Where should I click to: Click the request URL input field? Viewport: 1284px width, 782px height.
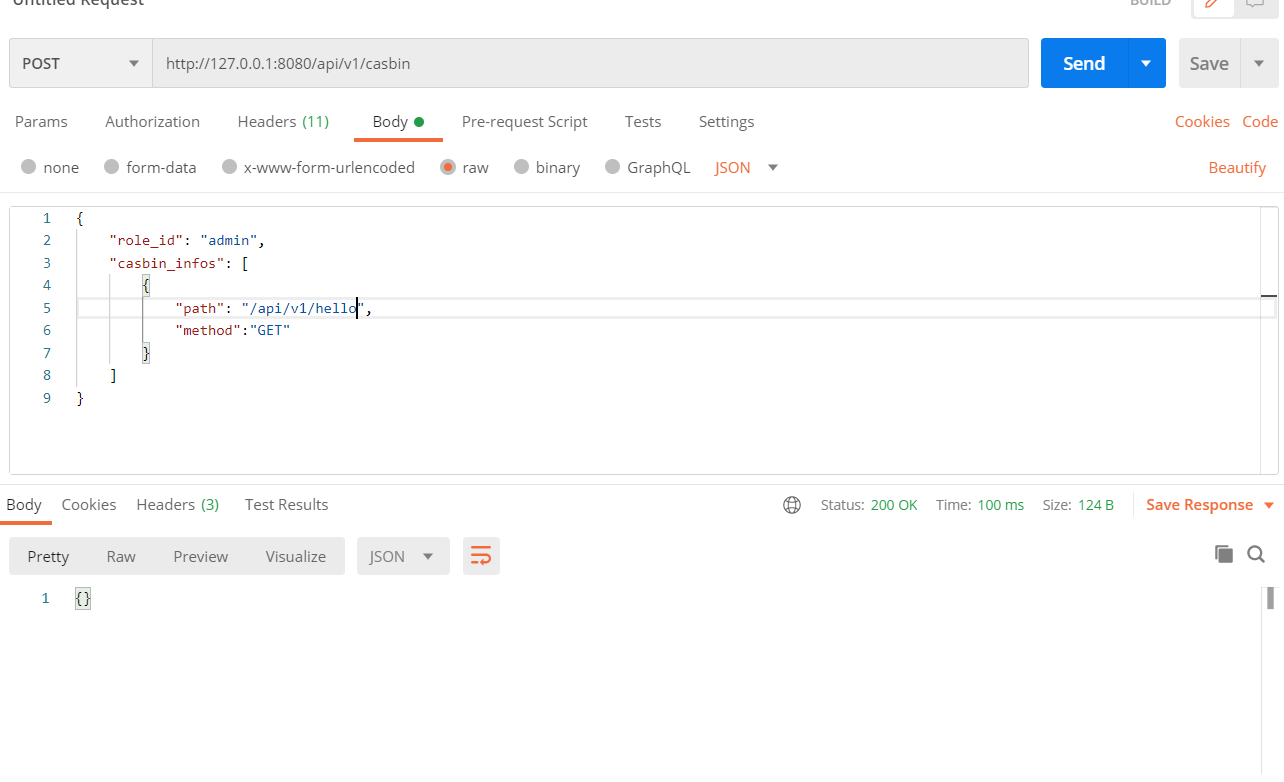590,63
